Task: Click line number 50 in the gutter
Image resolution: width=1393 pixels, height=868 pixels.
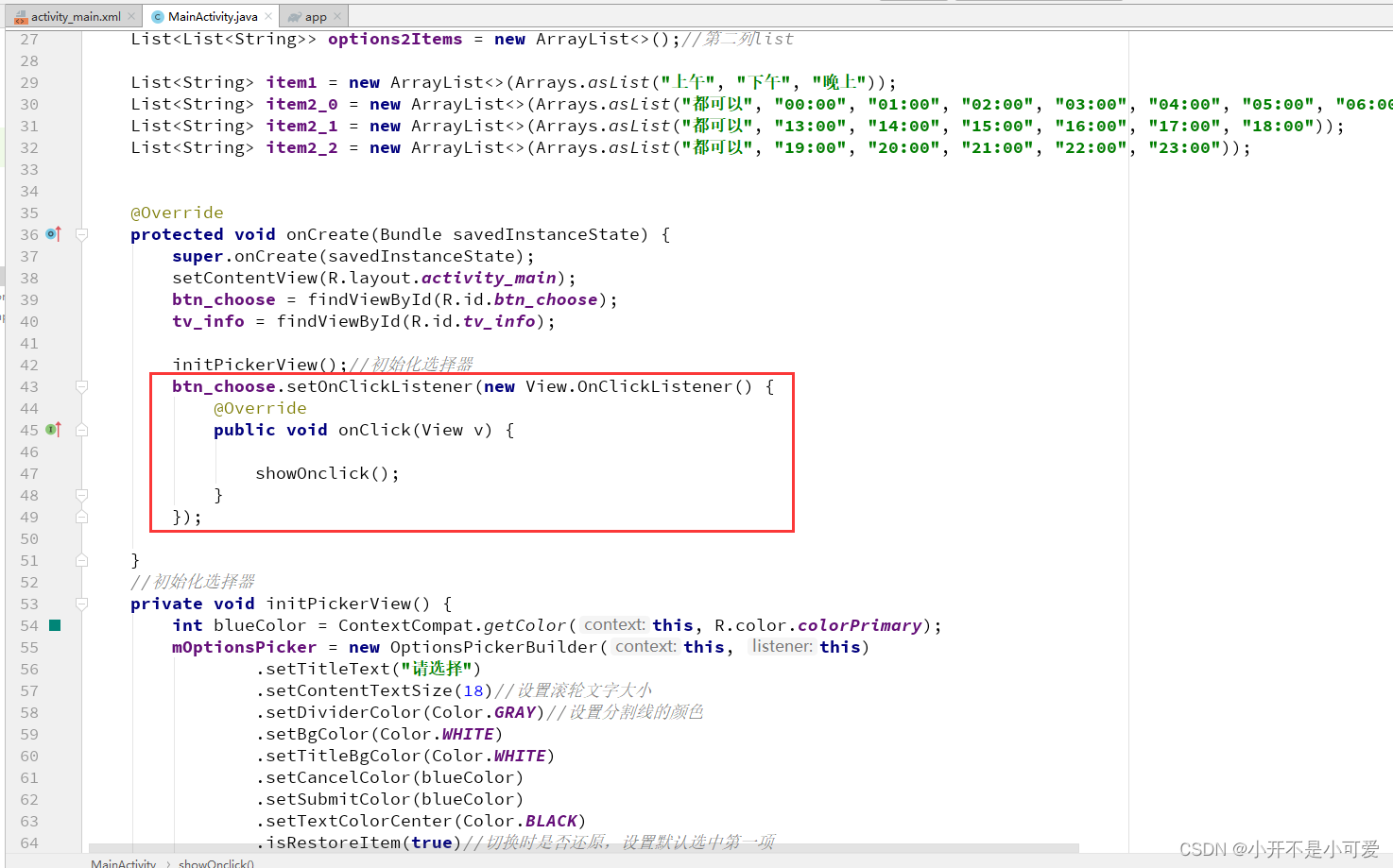Action: pos(29,538)
